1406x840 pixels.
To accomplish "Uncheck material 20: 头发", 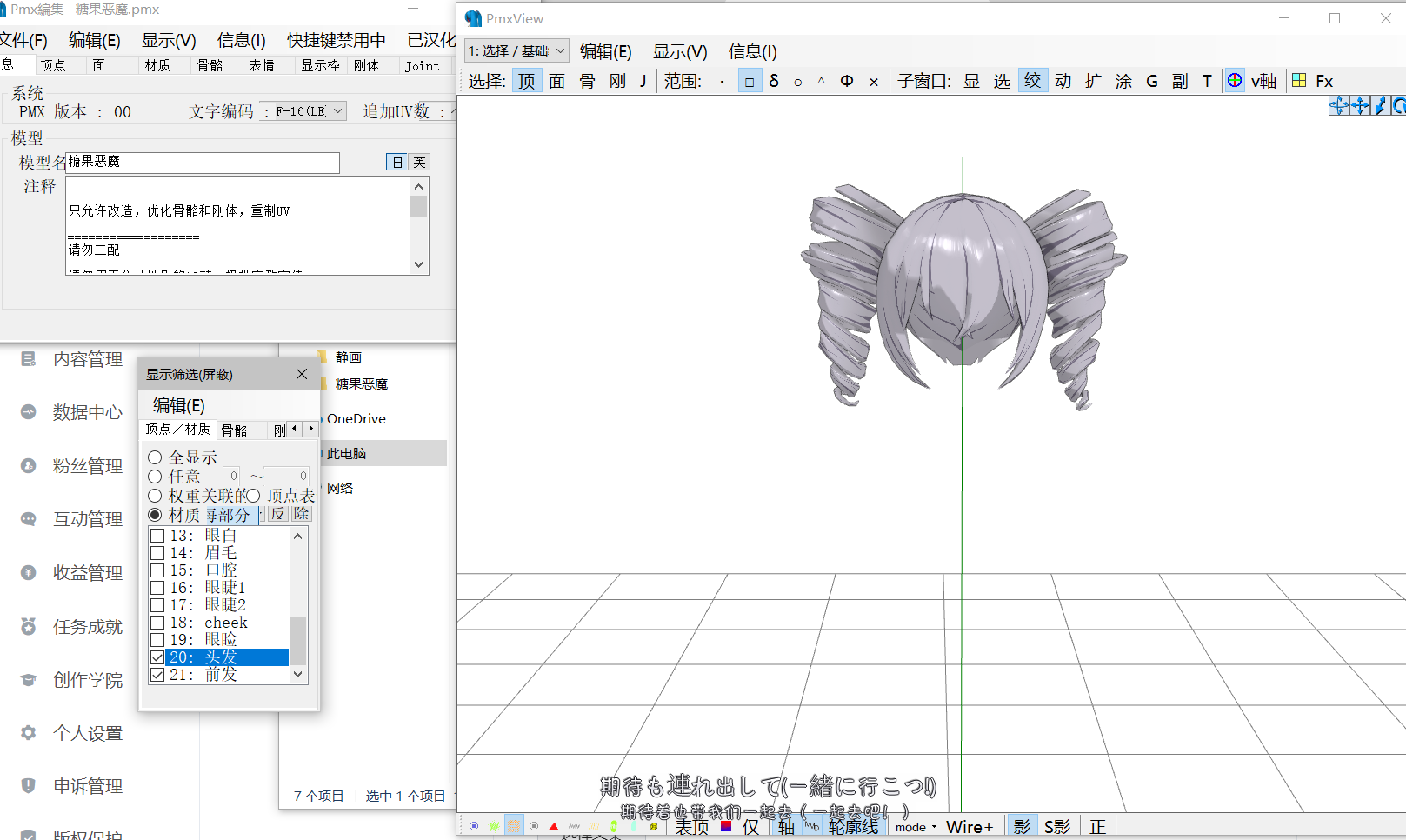I will (157, 657).
